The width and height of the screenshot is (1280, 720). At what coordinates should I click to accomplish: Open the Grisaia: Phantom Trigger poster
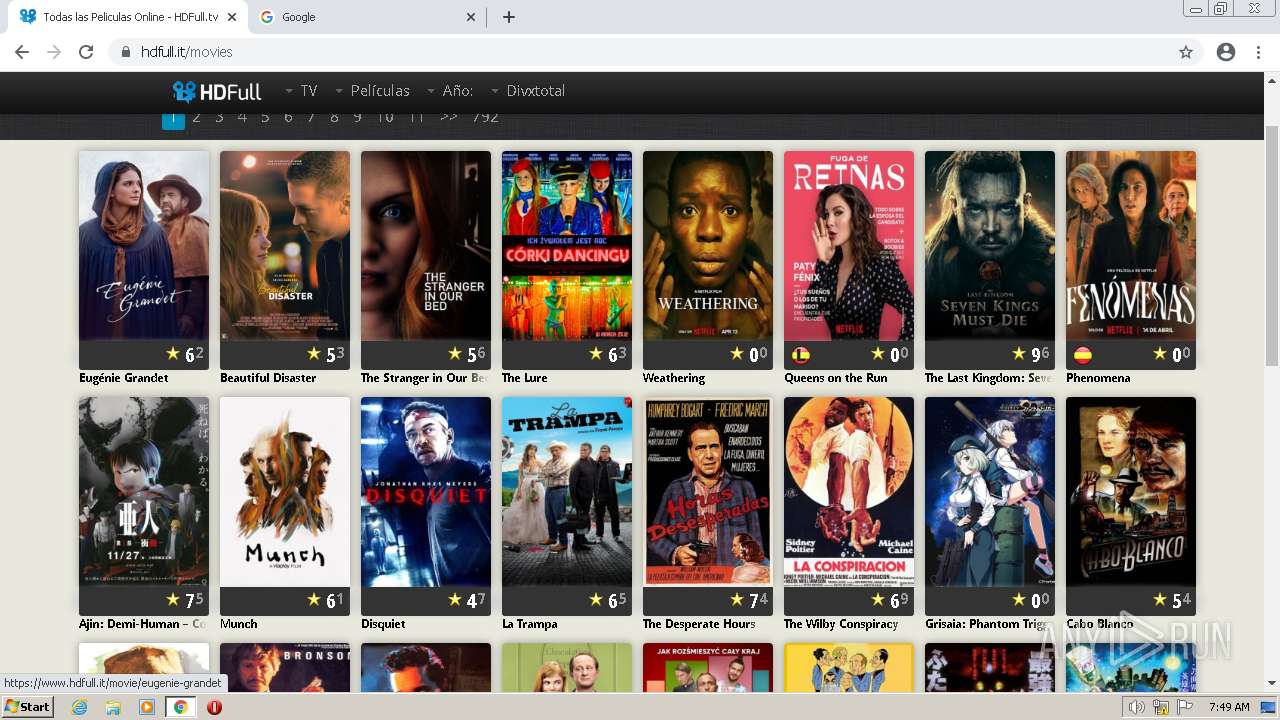click(x=990, y=492)
